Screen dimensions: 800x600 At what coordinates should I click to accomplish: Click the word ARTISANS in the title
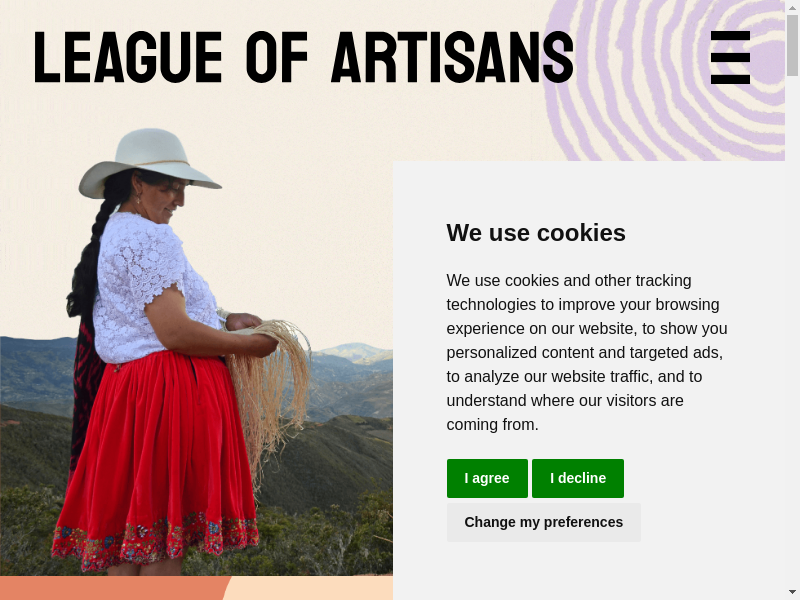tap(453, 57)
